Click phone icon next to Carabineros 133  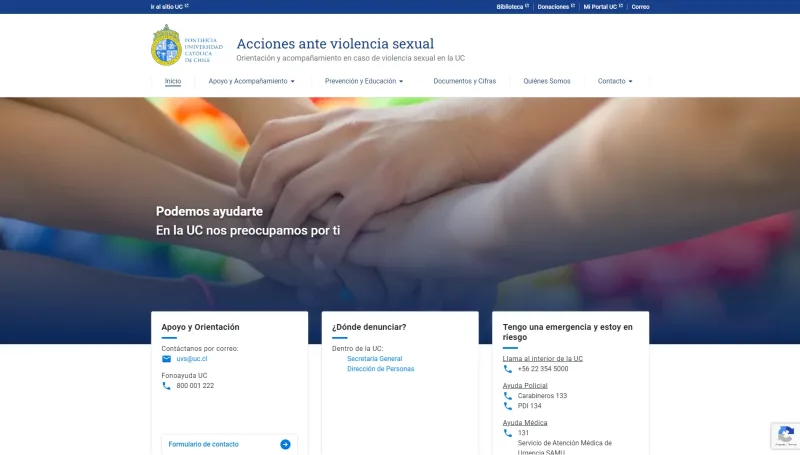coord(508,396)
